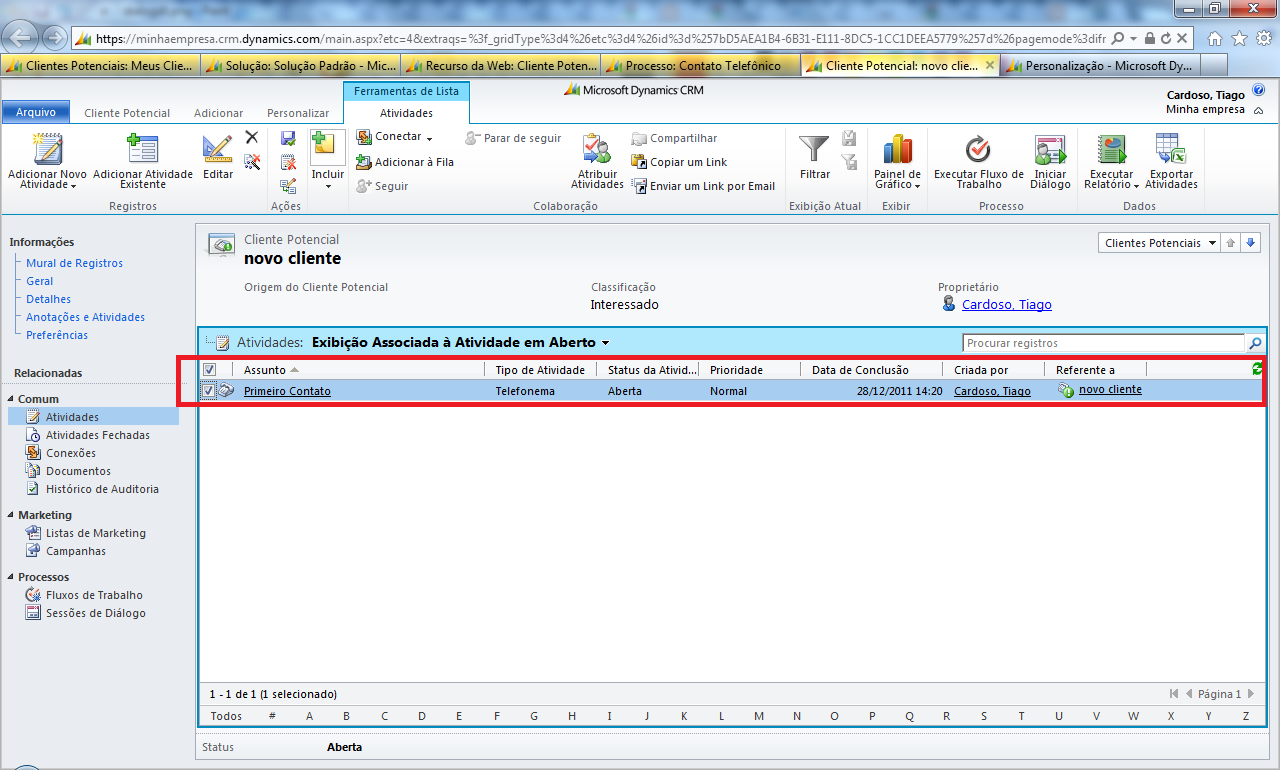Viewport: 1280px width, 770px height.
Task: Click the Iniciar Diálogo icon
Action: click(1050, 150)
